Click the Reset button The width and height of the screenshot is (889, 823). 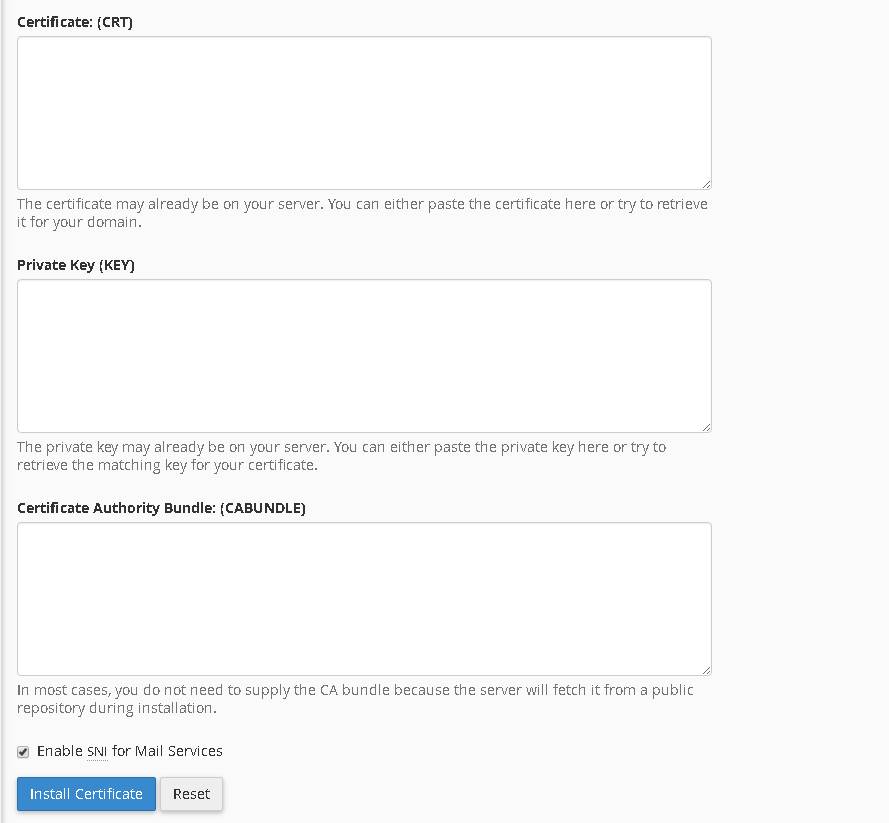191,794
